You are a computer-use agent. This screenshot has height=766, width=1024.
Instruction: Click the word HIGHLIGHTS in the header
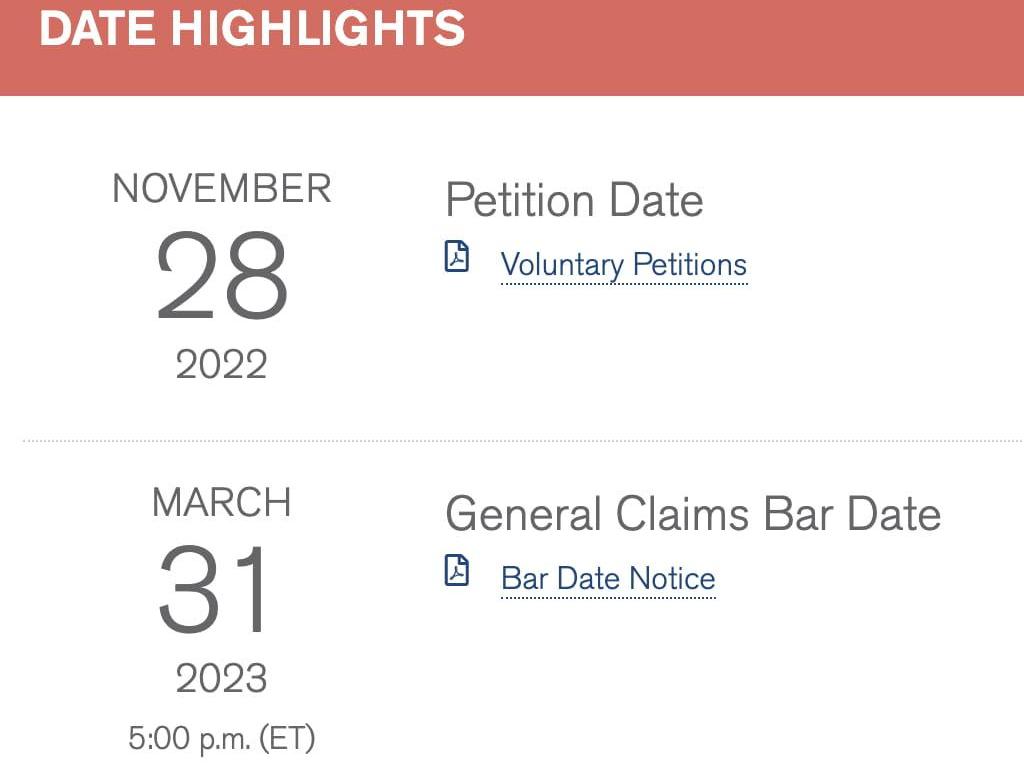pos(317,28)
